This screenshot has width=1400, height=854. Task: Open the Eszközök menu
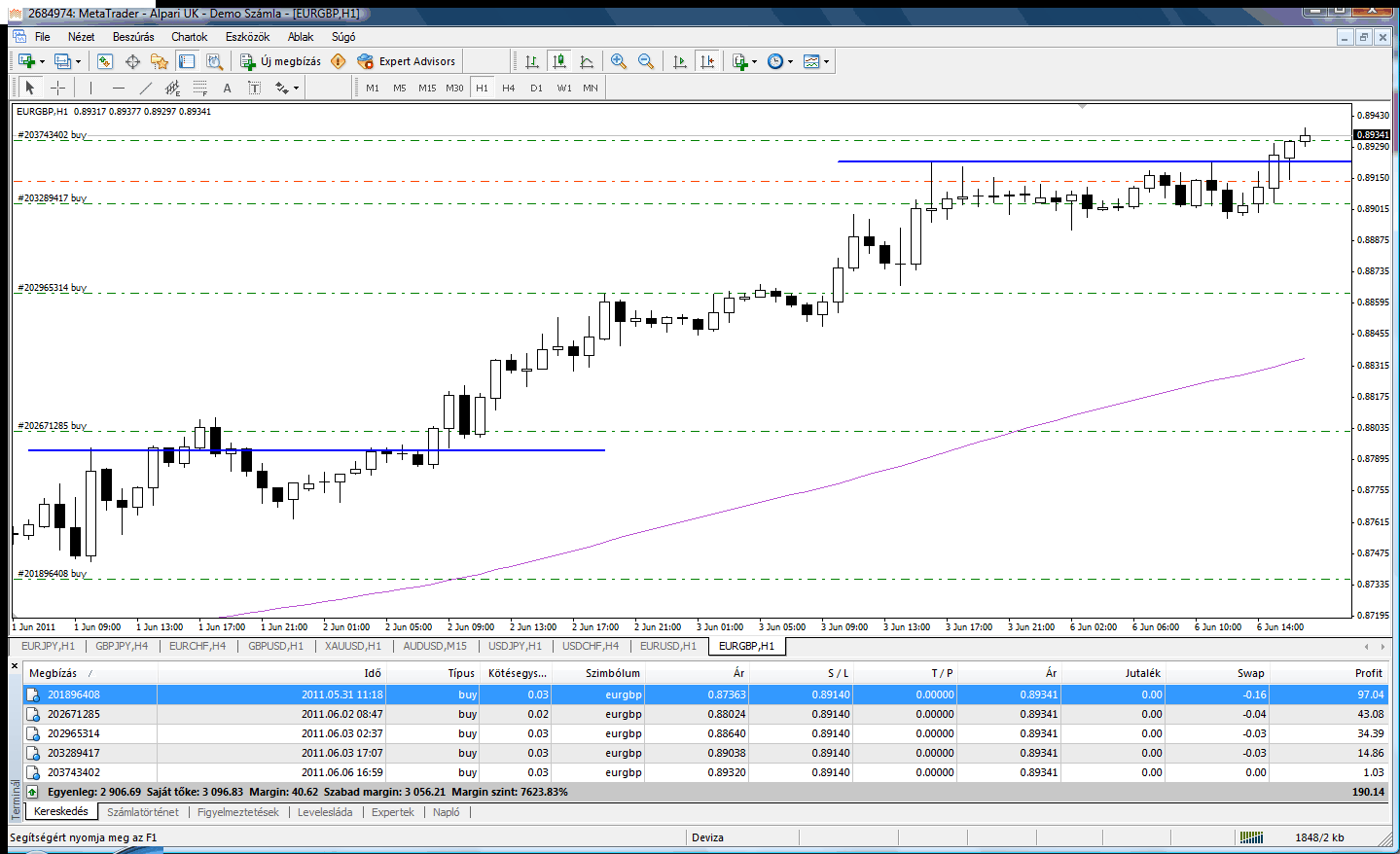coord(247,37)
